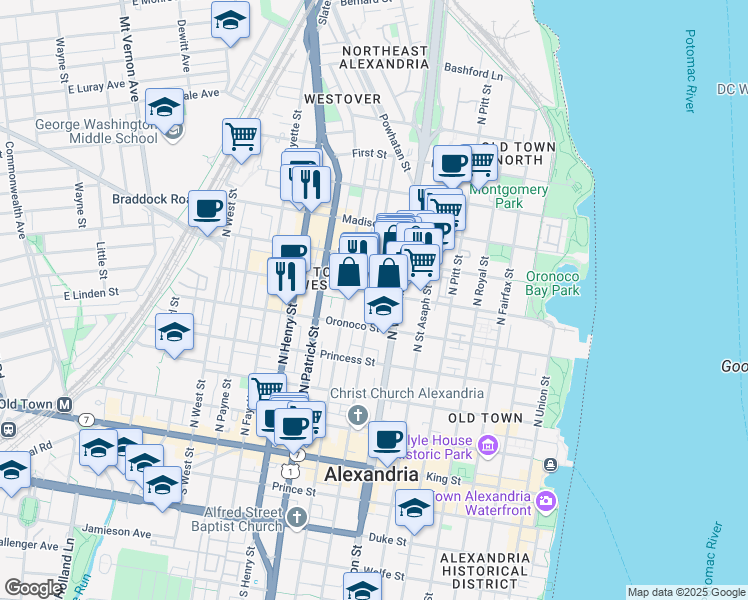Select the restaurant marker near Fayette St
The height and width of the screenshot is (600, 748).
[311, 187]
